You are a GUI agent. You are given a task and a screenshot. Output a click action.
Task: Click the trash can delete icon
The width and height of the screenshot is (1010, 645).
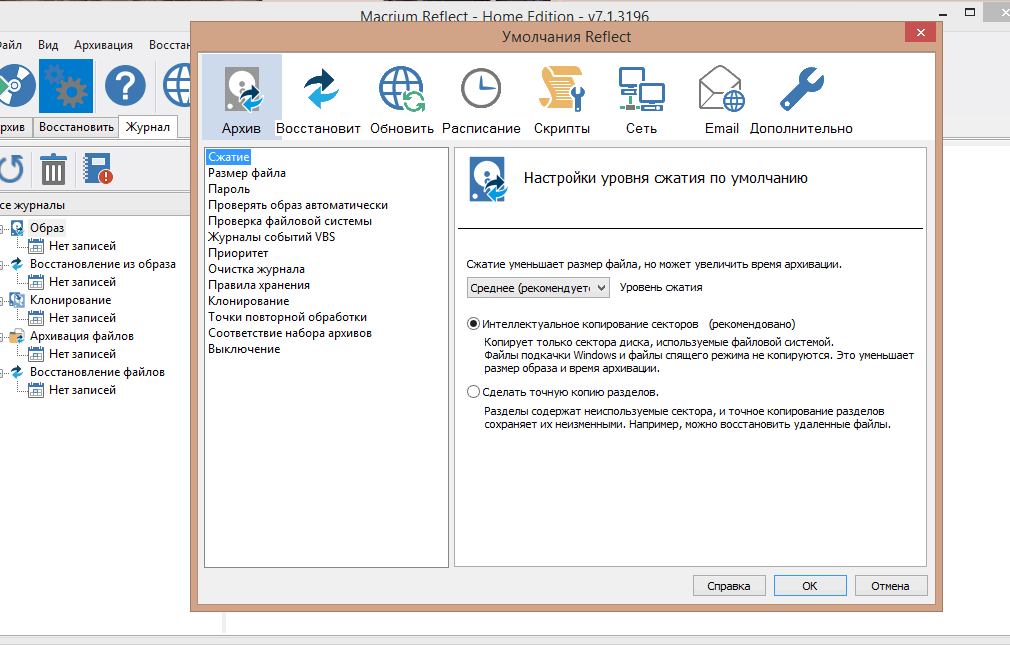(x=53, y=169)
